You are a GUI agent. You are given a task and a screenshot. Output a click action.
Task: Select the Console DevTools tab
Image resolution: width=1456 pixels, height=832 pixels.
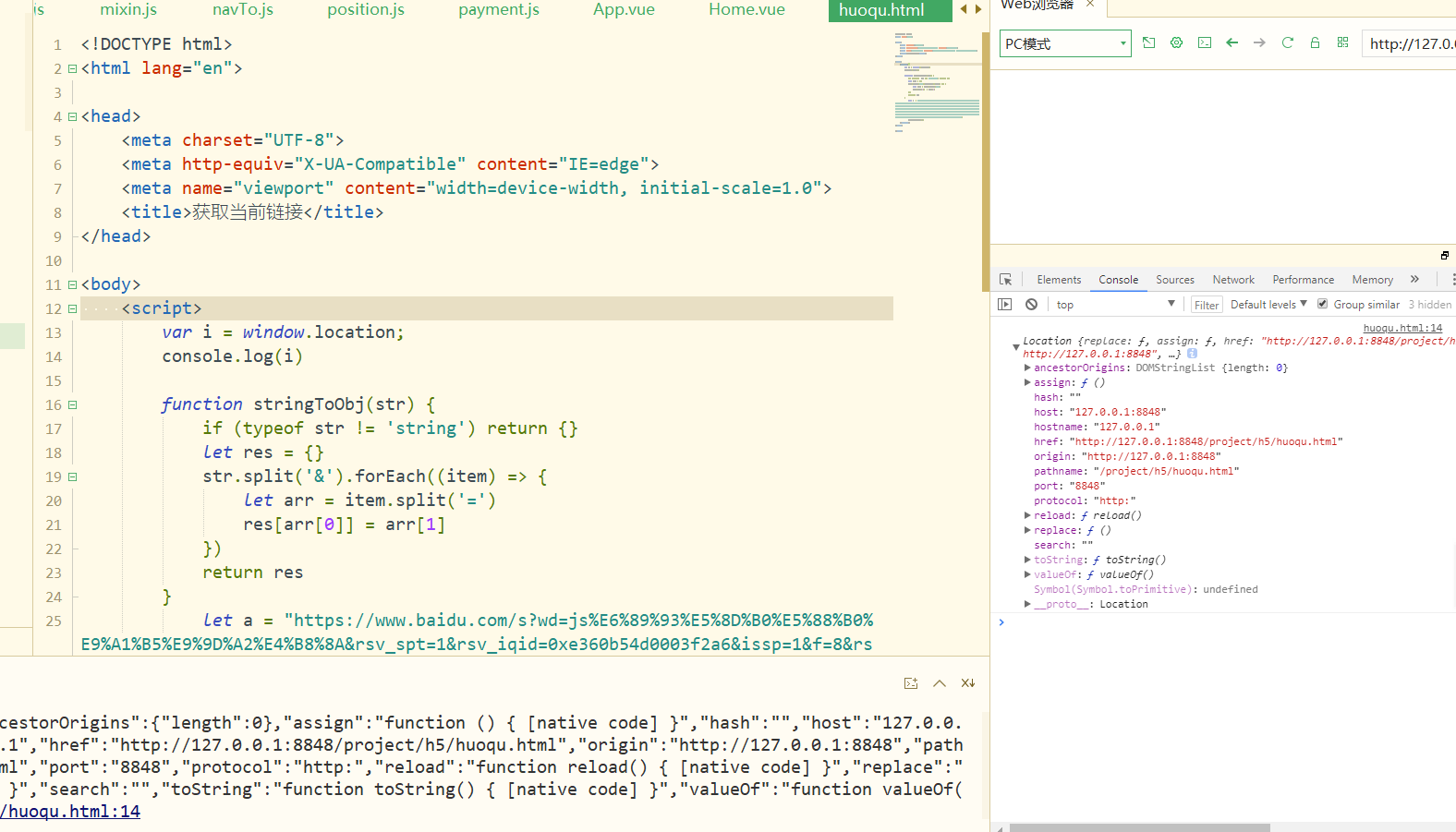point(1118,279)
